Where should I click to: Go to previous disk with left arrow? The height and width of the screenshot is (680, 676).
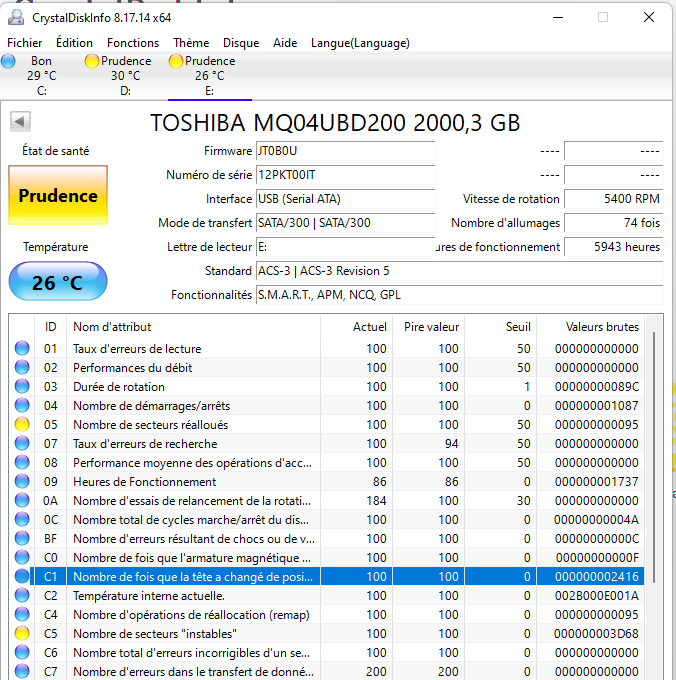coord(20,121)
